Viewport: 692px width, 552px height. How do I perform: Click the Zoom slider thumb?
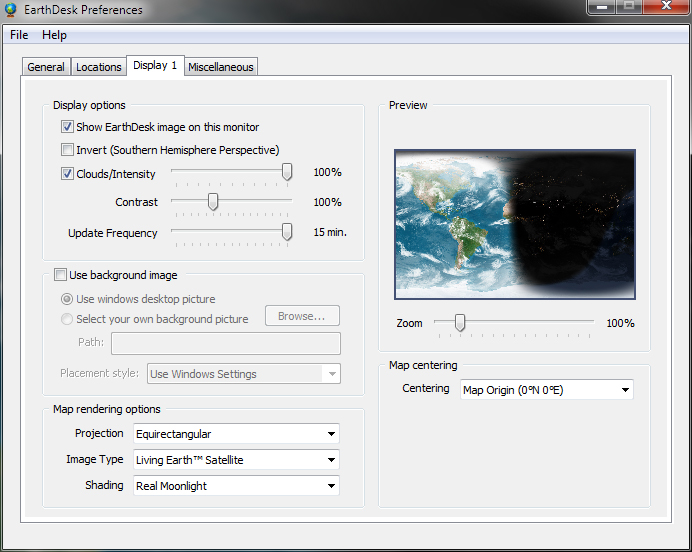tap(460, 323)
